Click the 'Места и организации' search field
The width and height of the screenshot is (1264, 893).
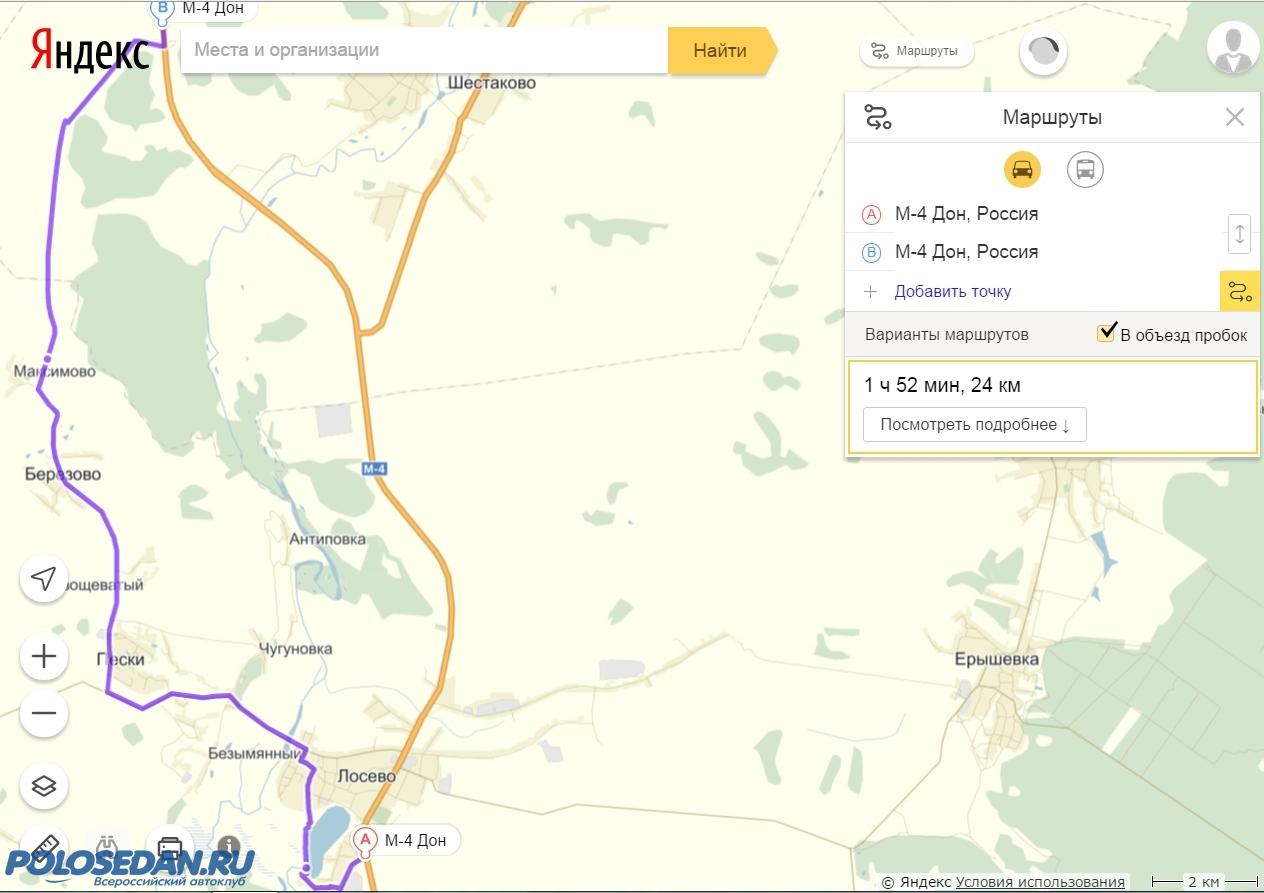tap(424, 50)
